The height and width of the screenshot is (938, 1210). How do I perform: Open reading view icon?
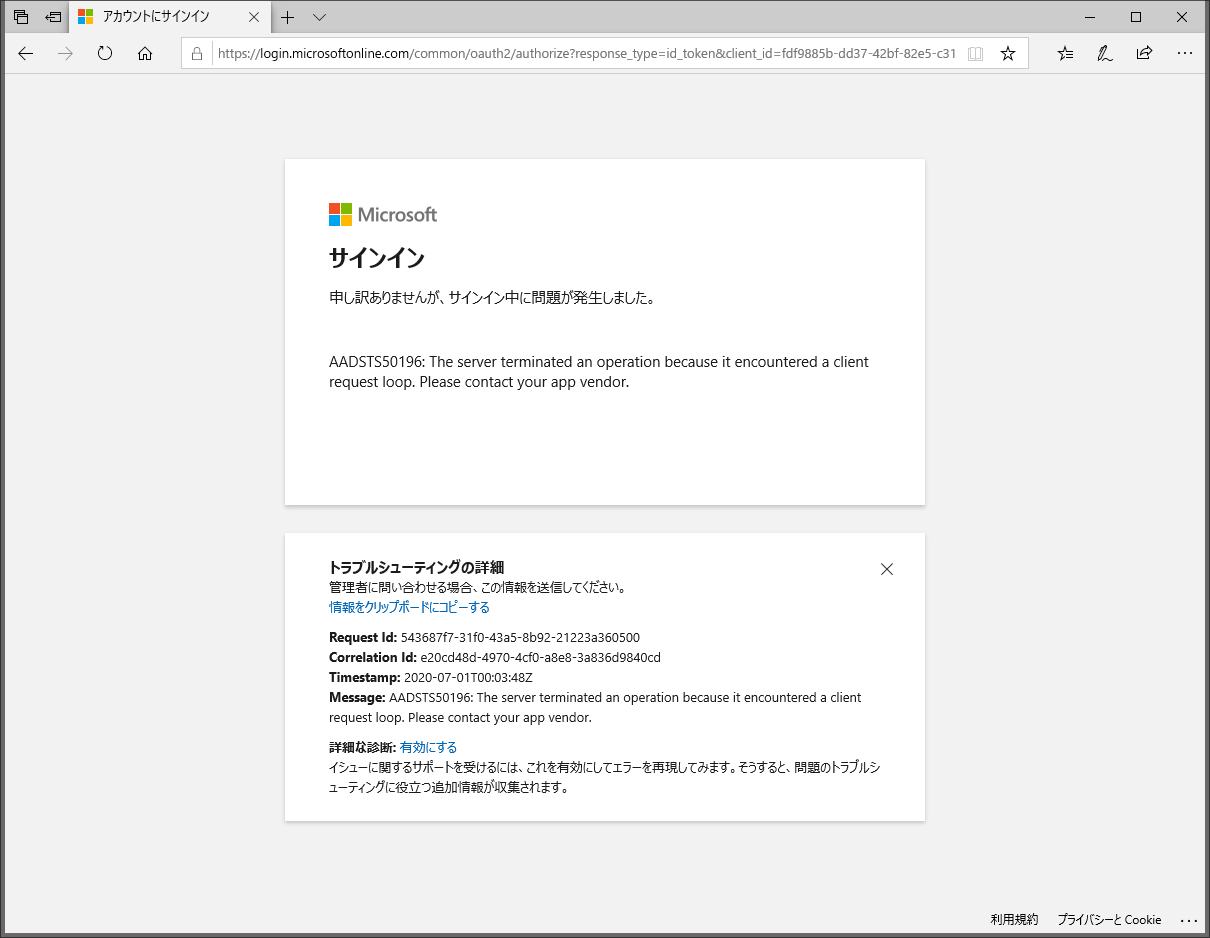point(976,54)
